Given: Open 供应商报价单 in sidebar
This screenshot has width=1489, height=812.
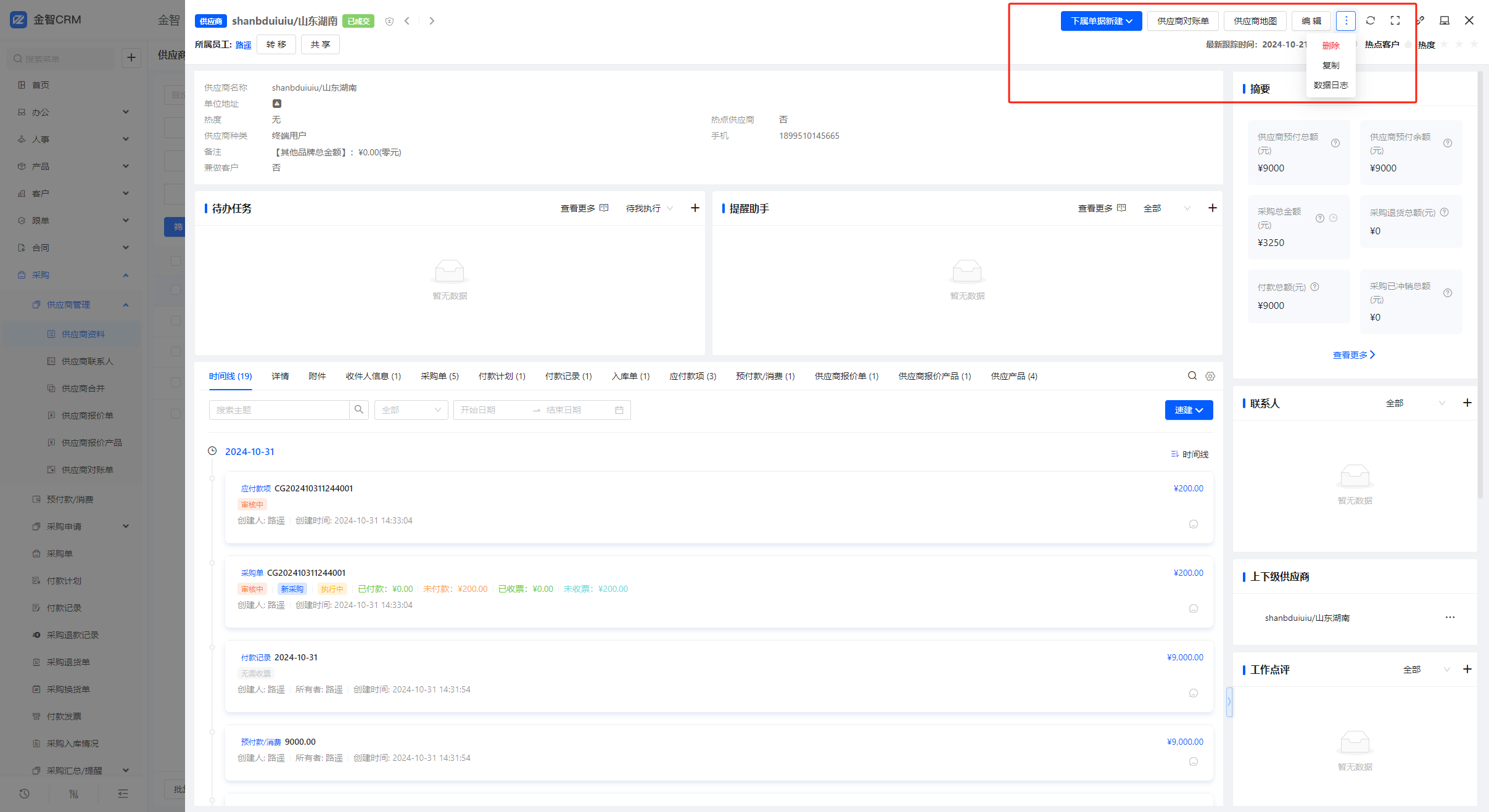Looking at the screenshot, I should (x=87, y=416).
